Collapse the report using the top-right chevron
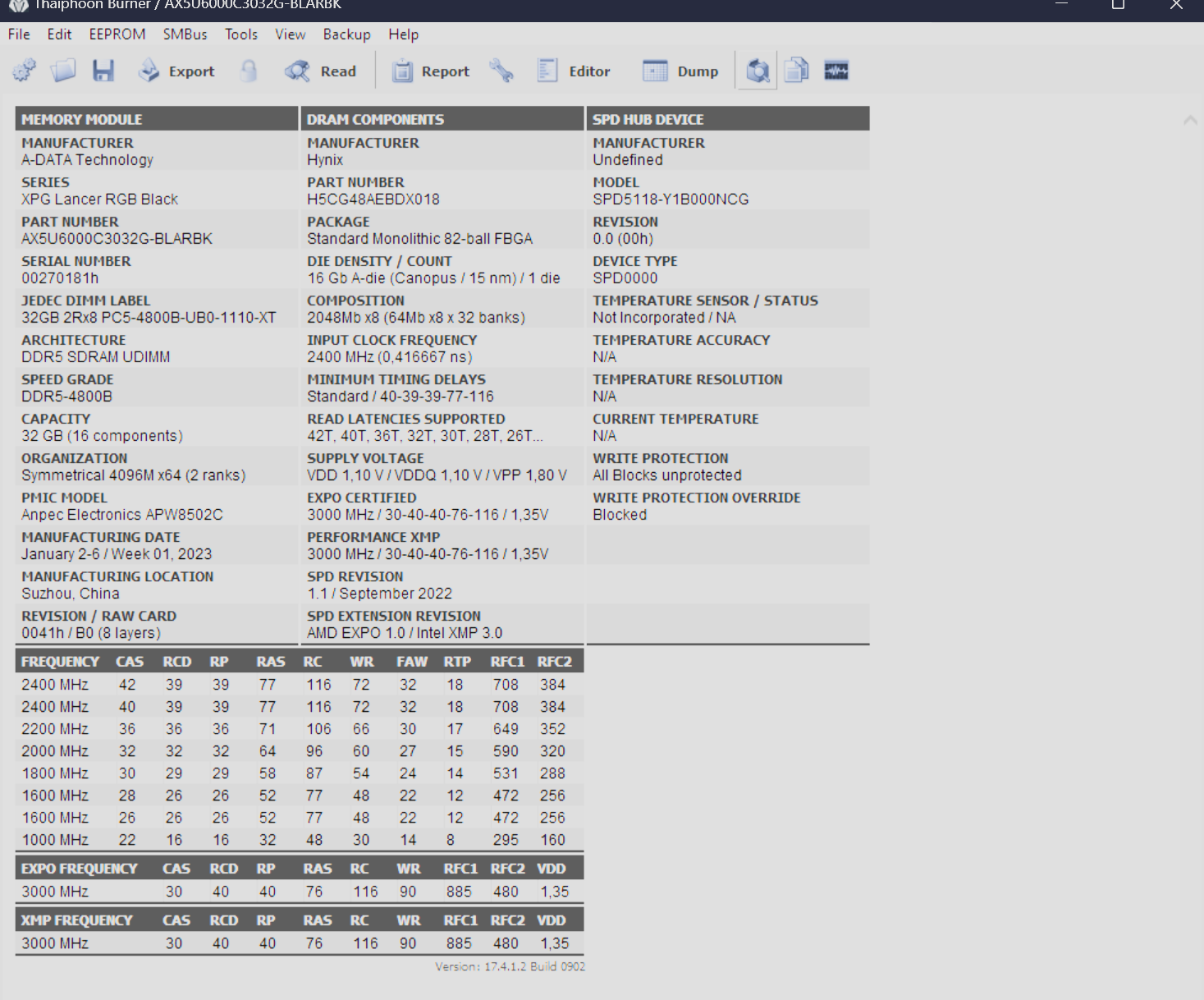The width and height of the screenshot is (1204, 1000). 1189,120
